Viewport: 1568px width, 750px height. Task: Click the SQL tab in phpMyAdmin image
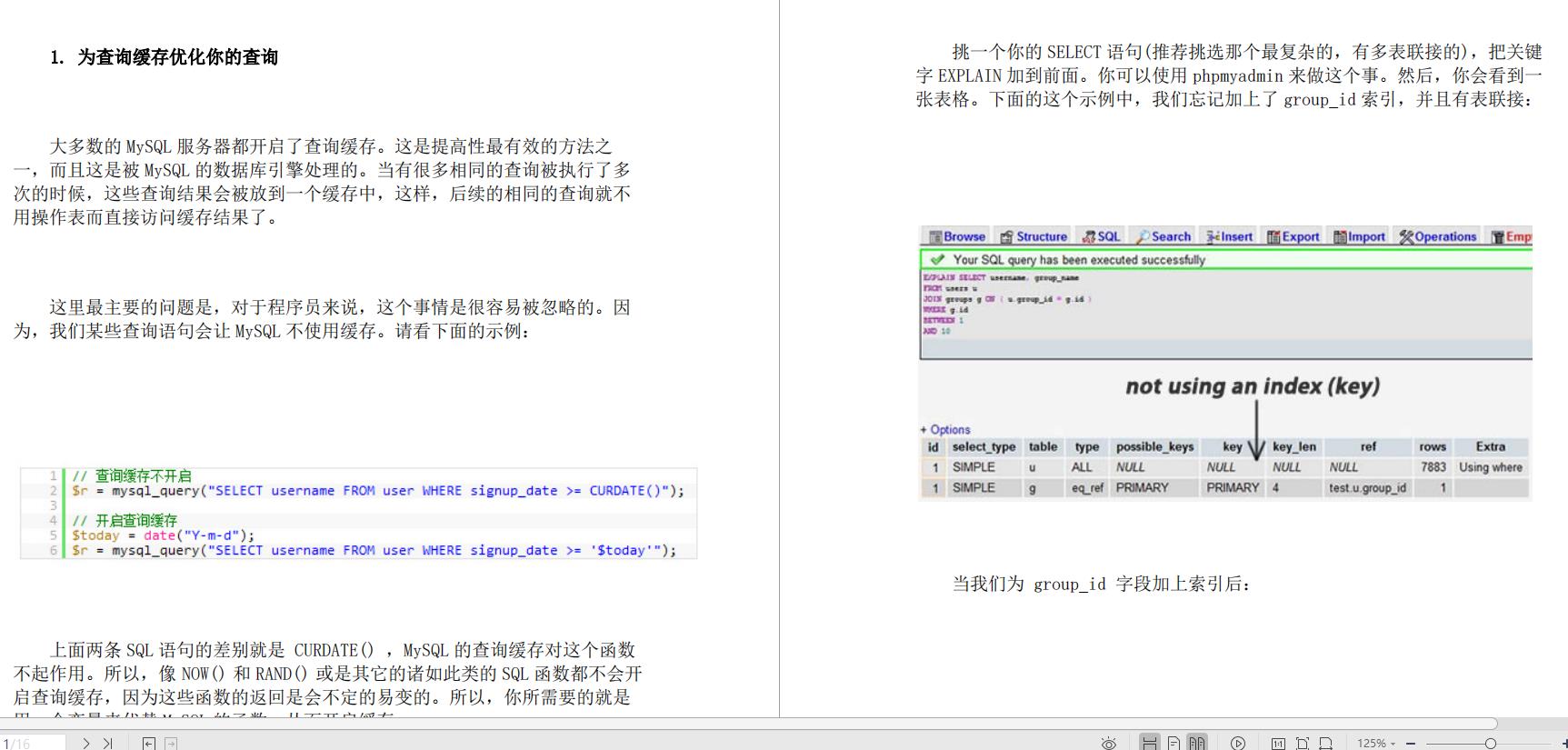click(x=1101, y=236)
